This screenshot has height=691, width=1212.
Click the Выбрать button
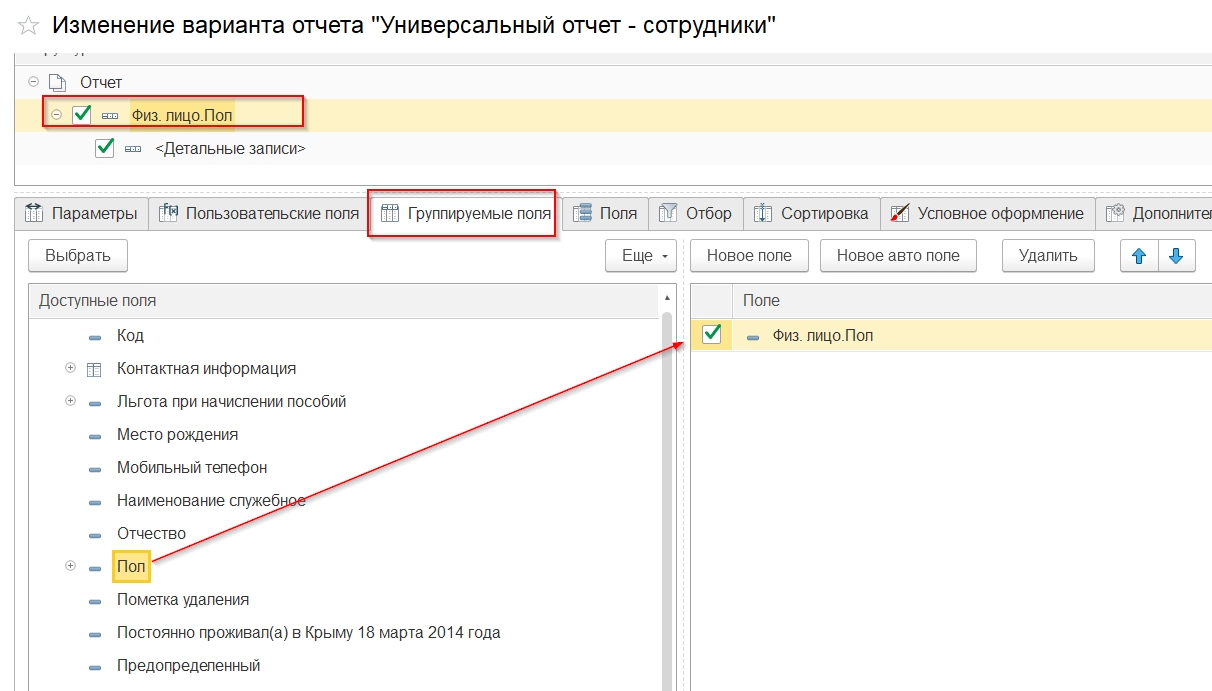pyautogui.click(x=78, y=255)
